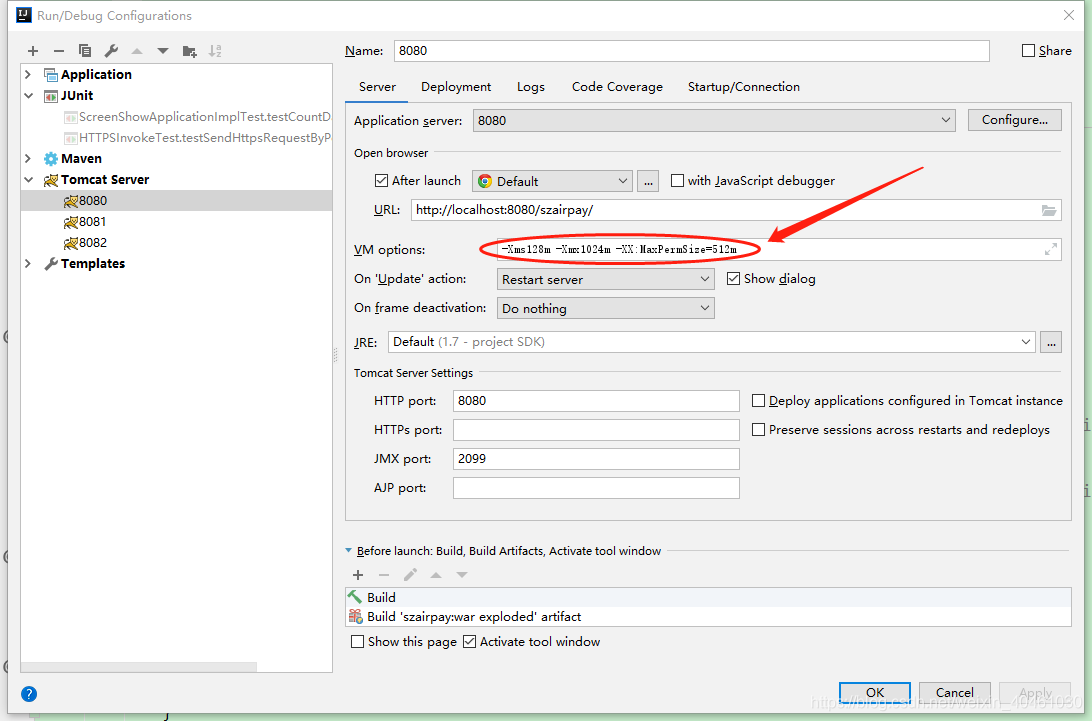Select Build 'szairpay:war exploded' artifact task

pyautogui.click(x=708, y=617)
